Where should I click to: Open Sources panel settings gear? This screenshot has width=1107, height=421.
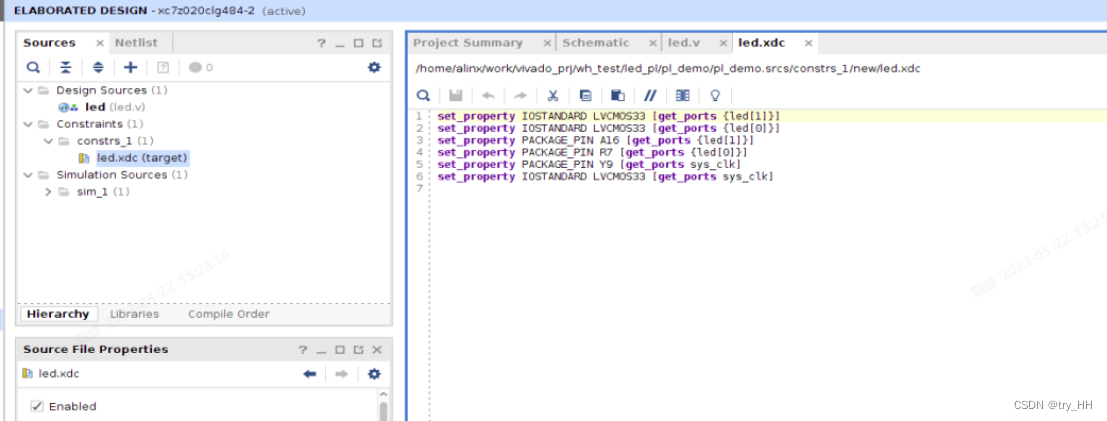point(374,67)
